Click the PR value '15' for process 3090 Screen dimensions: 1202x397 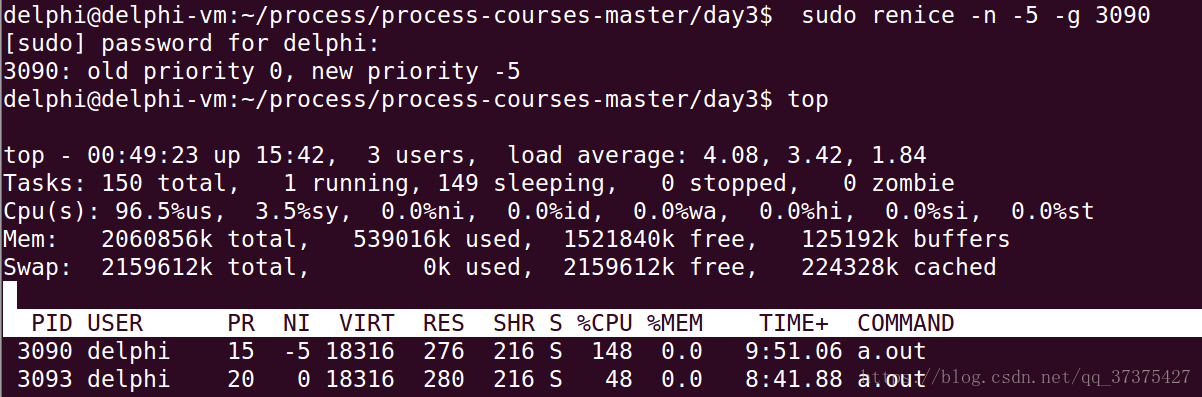pyautogui.click(x=241, y=352)
